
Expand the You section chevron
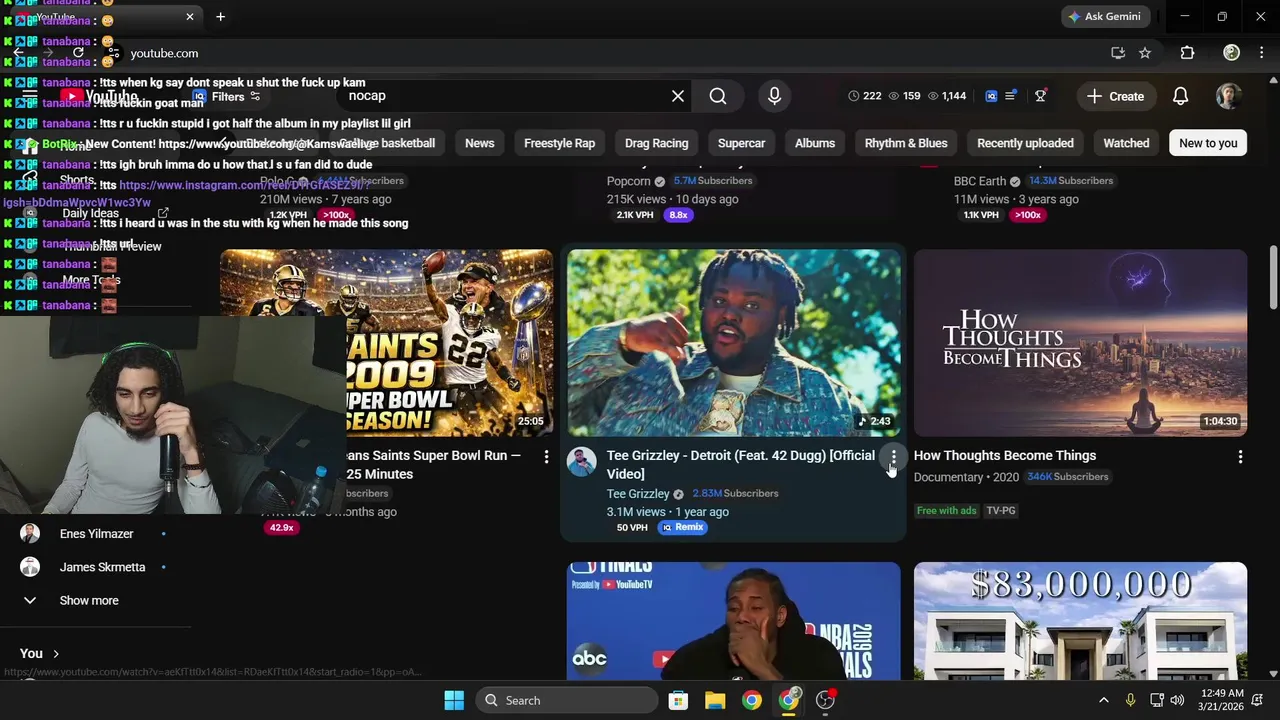pos(56,654)
